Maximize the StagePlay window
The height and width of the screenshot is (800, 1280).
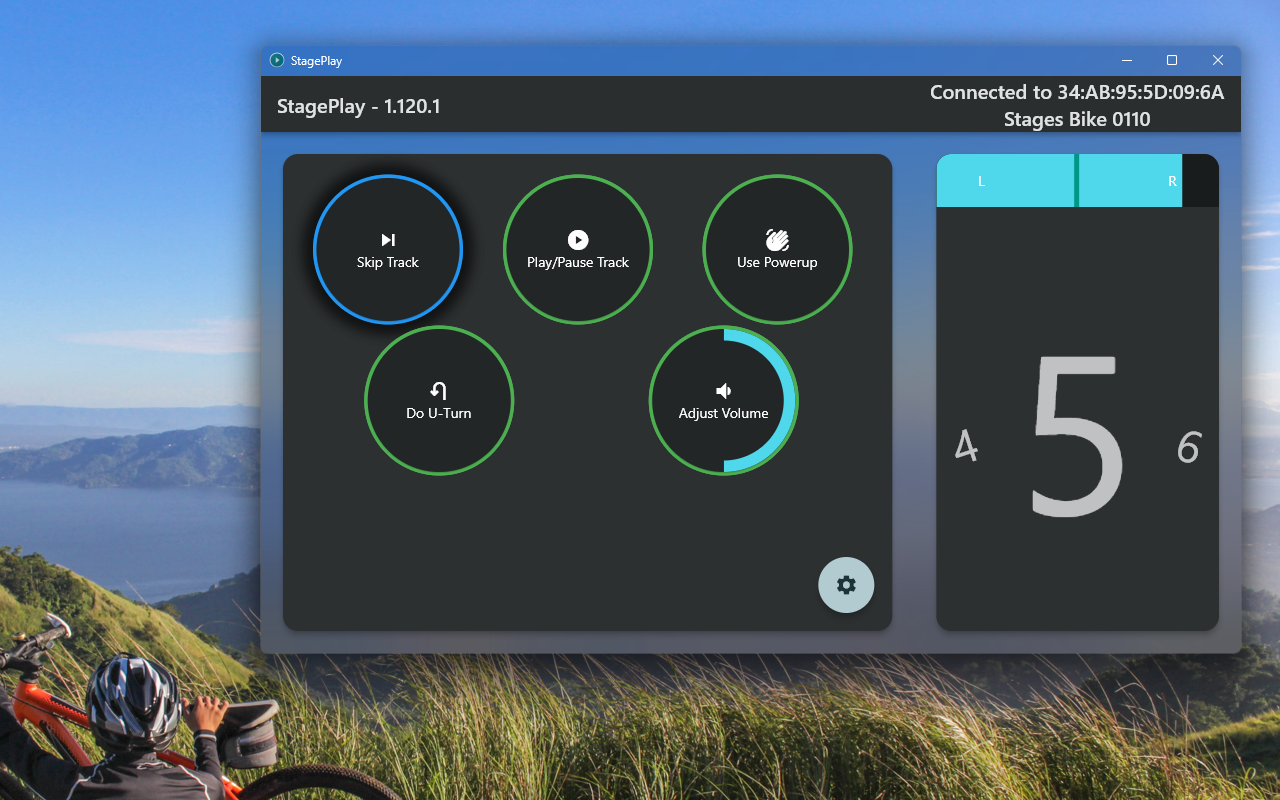click(1172, 60)
